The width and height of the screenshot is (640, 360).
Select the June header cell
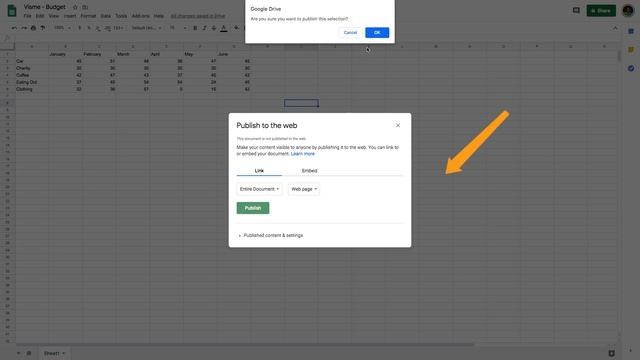pos(234,54)
